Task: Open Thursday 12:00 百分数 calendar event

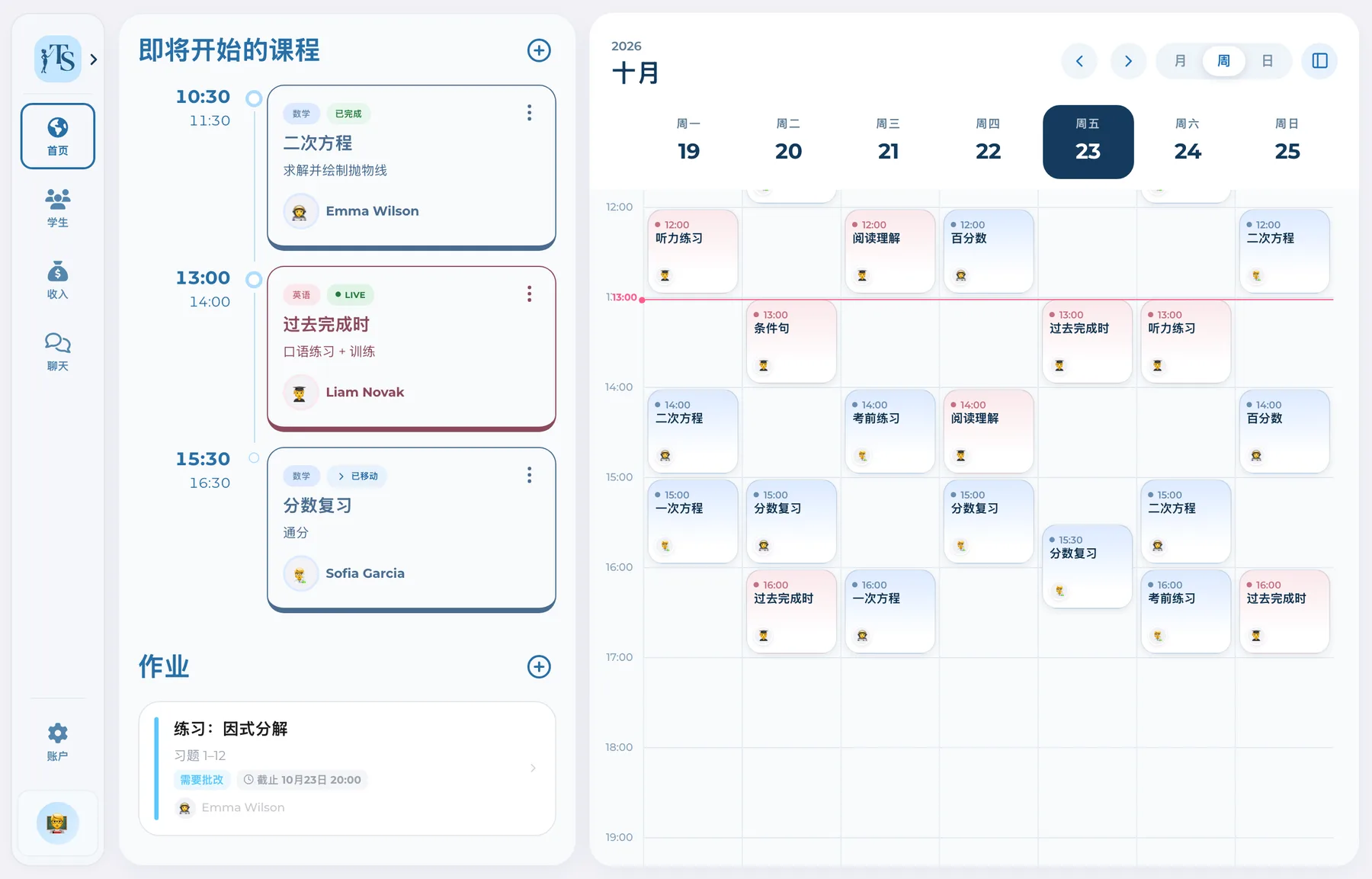Action: tap(988, 252)
